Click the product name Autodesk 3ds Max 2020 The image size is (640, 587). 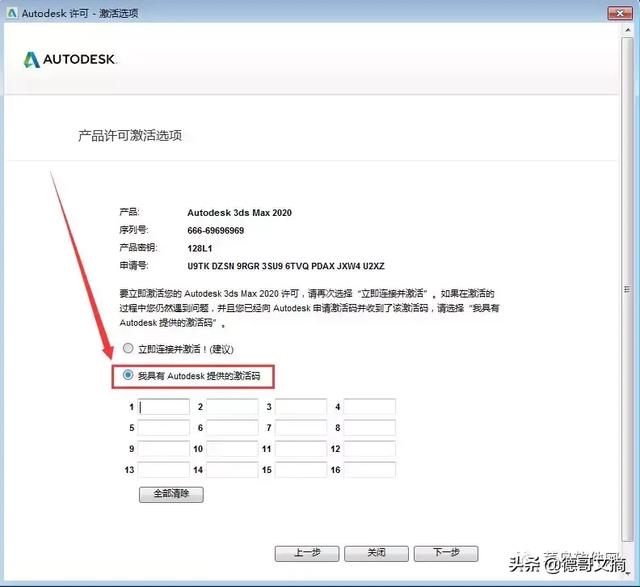(x=239, y=213)
